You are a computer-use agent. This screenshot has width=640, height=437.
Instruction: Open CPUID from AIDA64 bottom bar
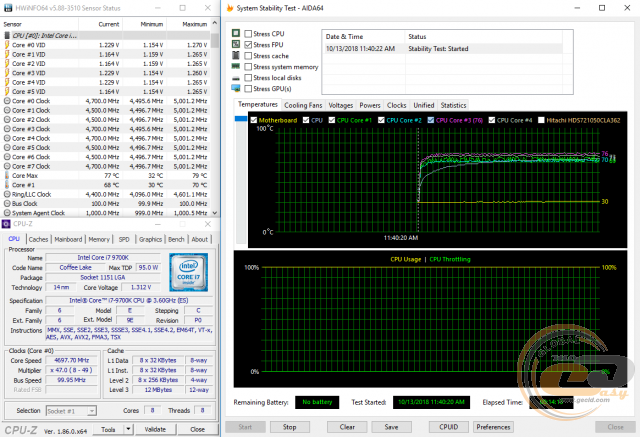pyautogui.click(x=449, y=427)
